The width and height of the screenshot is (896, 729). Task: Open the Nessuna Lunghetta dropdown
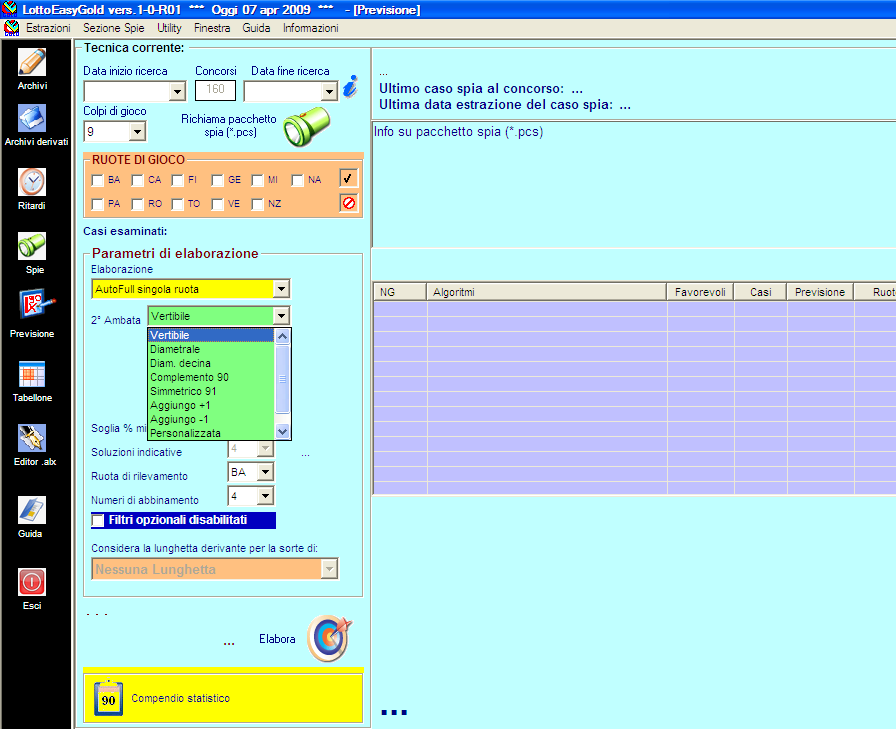[329, 569]
